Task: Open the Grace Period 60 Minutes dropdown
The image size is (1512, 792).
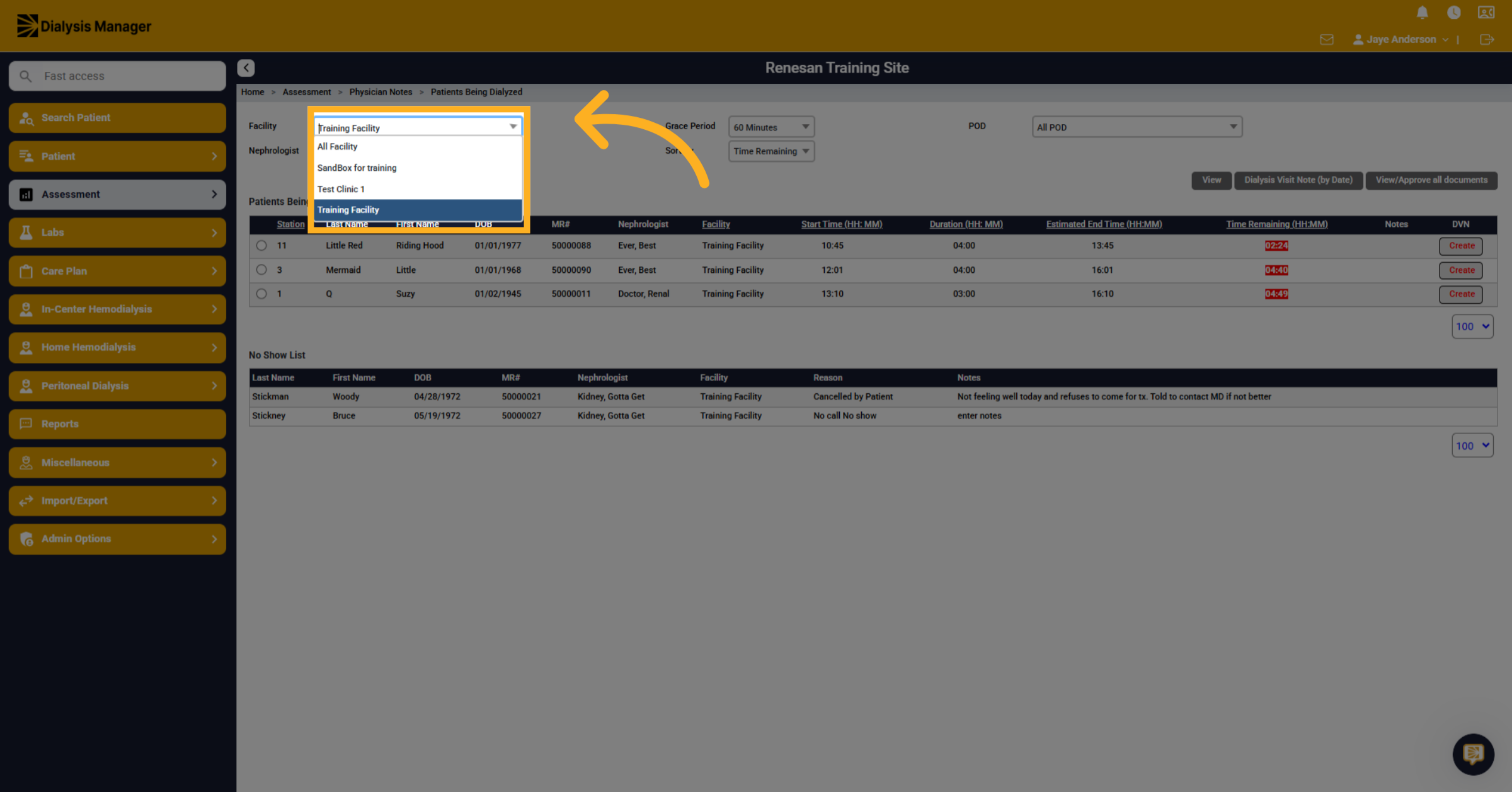Action: (x=771, y=127)
